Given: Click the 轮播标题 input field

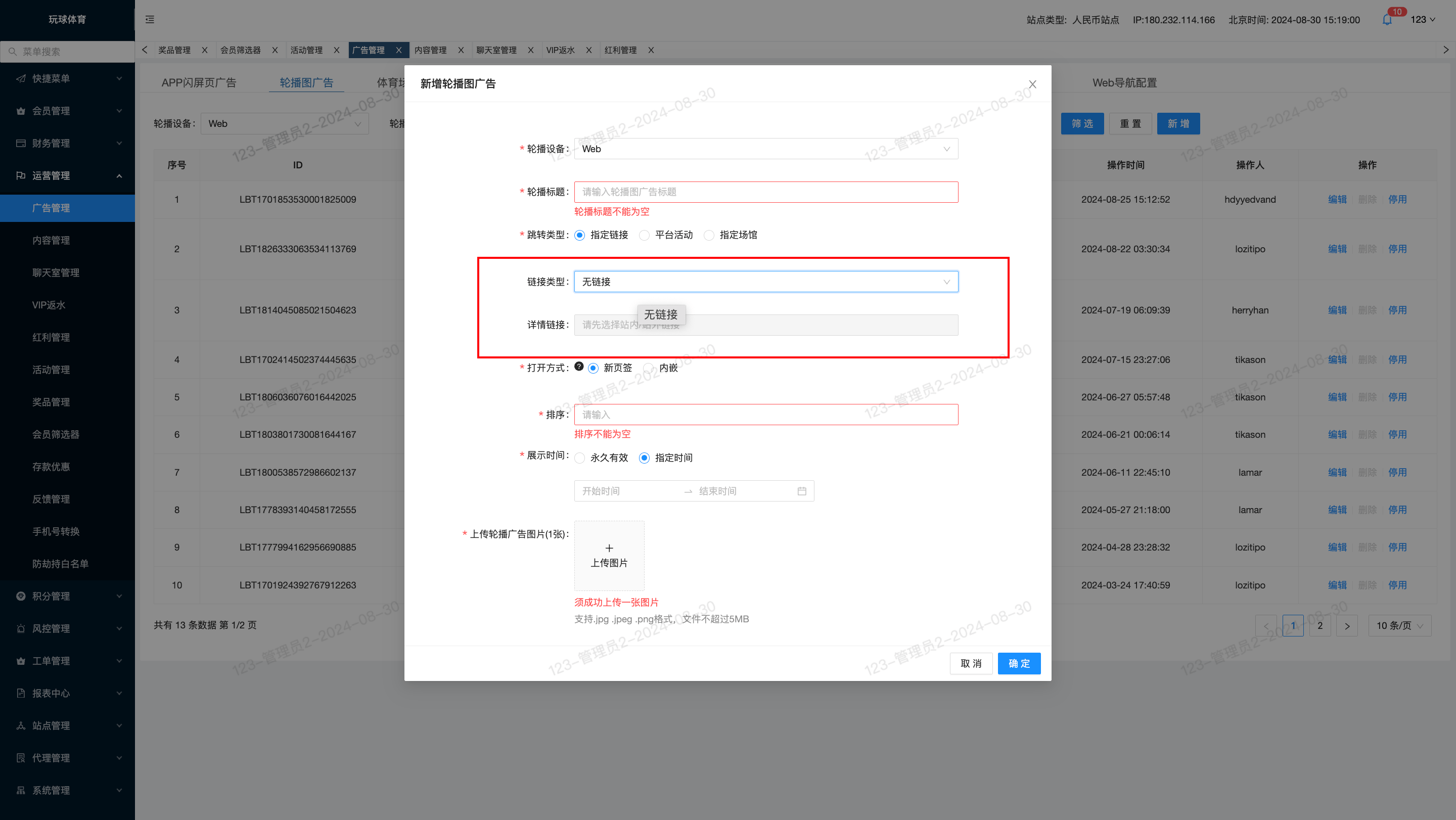Looking at the screenshot, I should [766, 192].
